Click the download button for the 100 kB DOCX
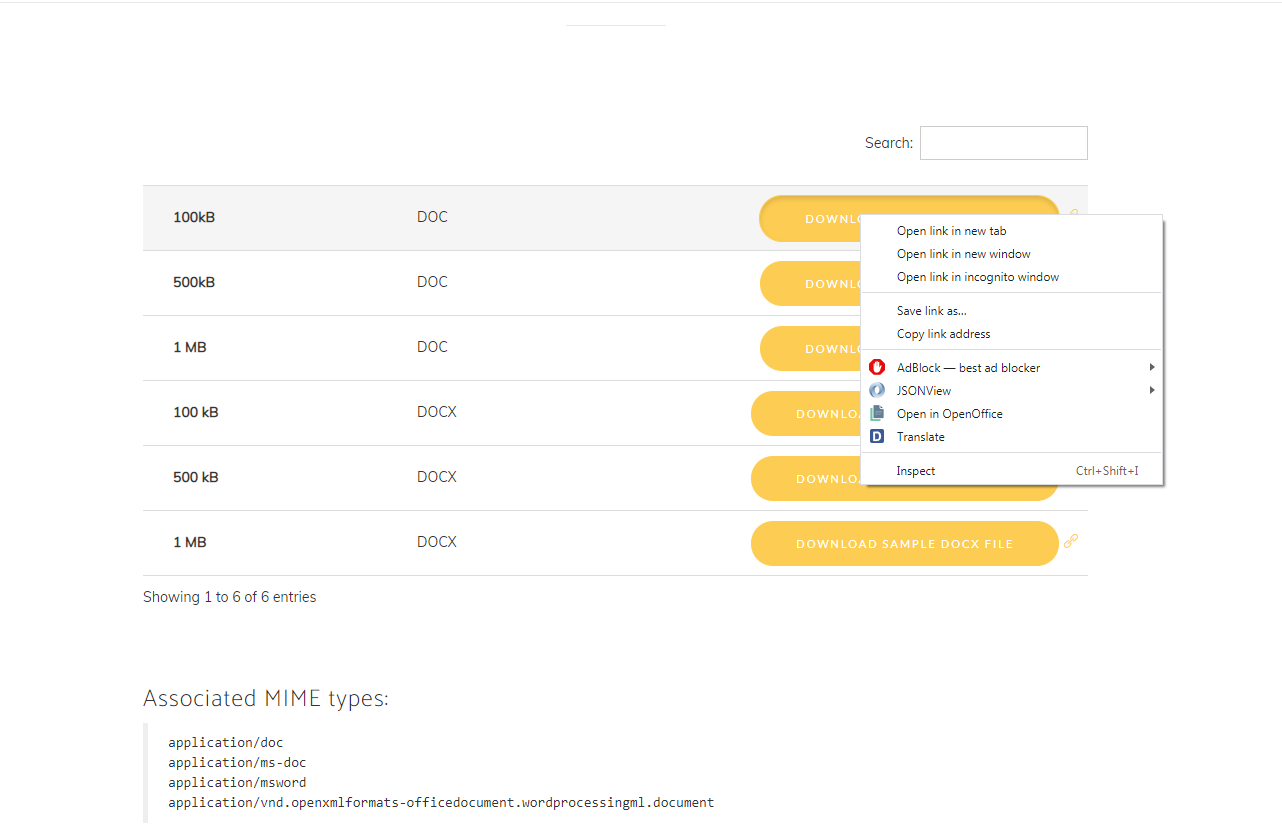Image resolution: width=1282 pixels, height=837 pixels. coord(805,414)
